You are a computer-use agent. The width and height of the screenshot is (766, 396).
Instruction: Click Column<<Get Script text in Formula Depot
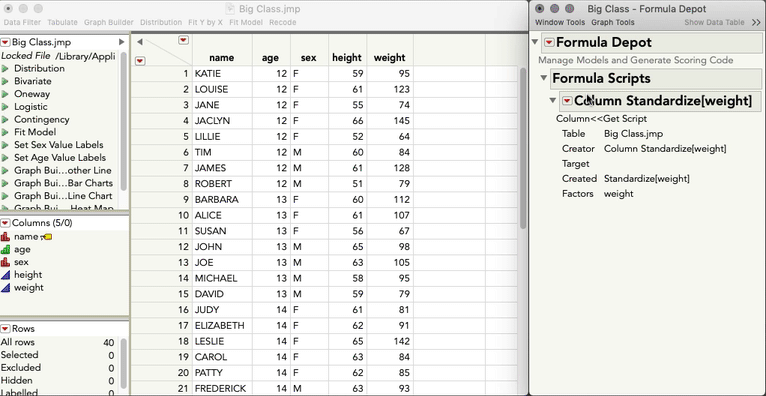click(x=601, y=119)
